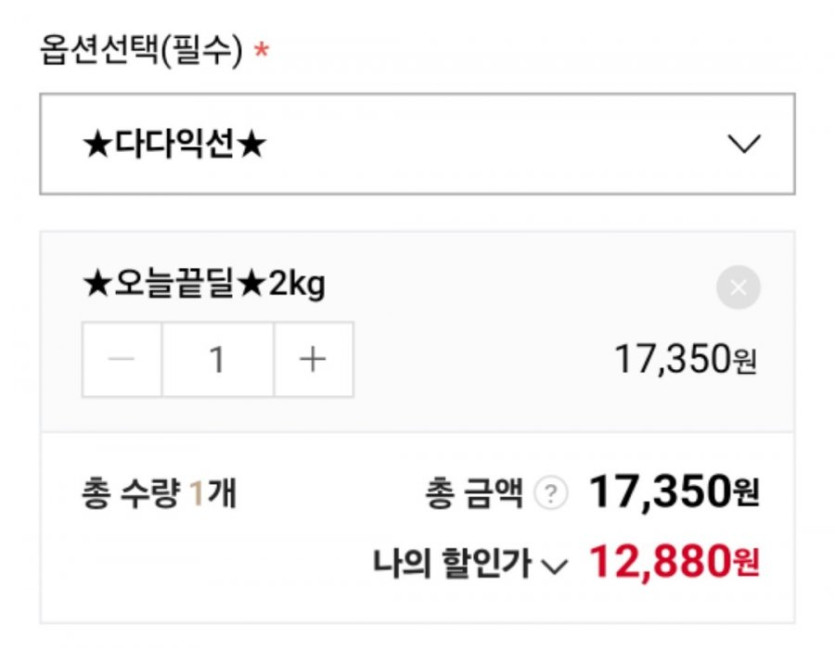
Task: Click the option dropdown chevron arrow
Action: point(744,144)
